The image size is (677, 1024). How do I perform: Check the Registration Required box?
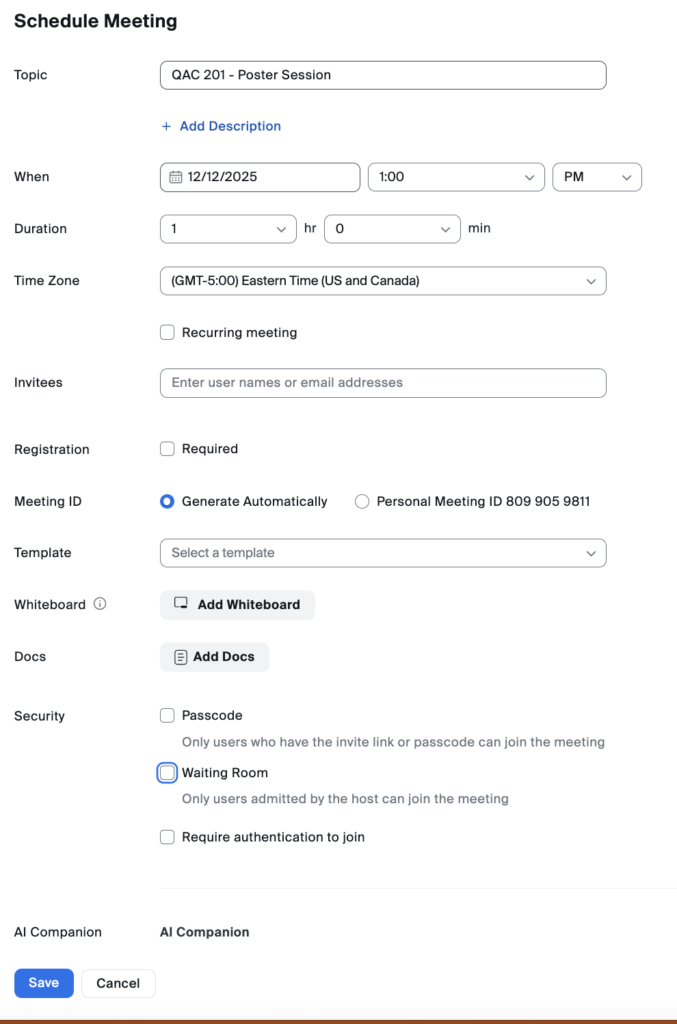click(x=167, y=449)
